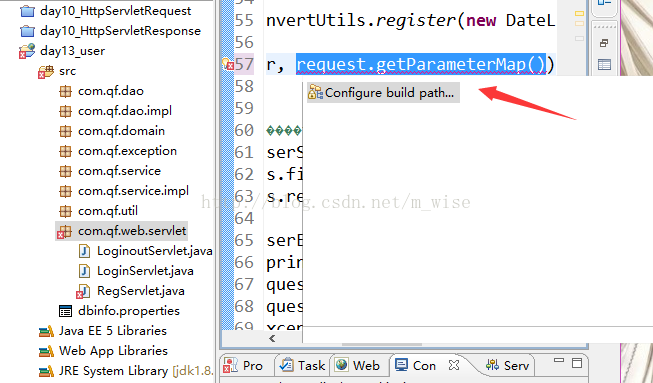Click the error quick-fix marker on line 57
This screenshot has height=383, width=653.
(228, 64)
